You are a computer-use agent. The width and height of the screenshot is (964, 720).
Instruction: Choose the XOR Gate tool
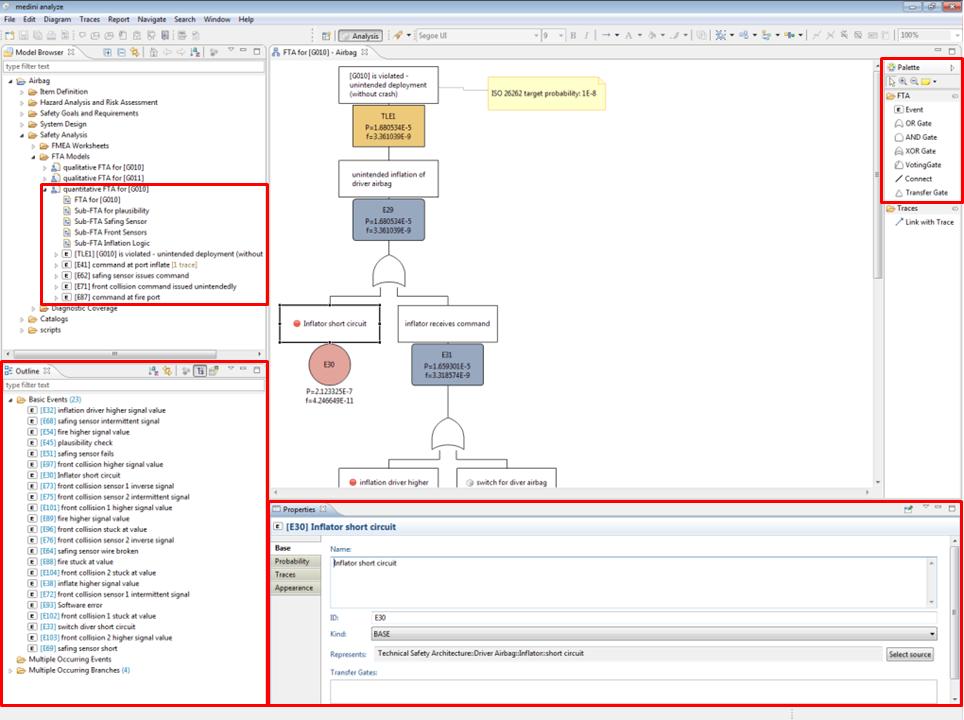919,151
